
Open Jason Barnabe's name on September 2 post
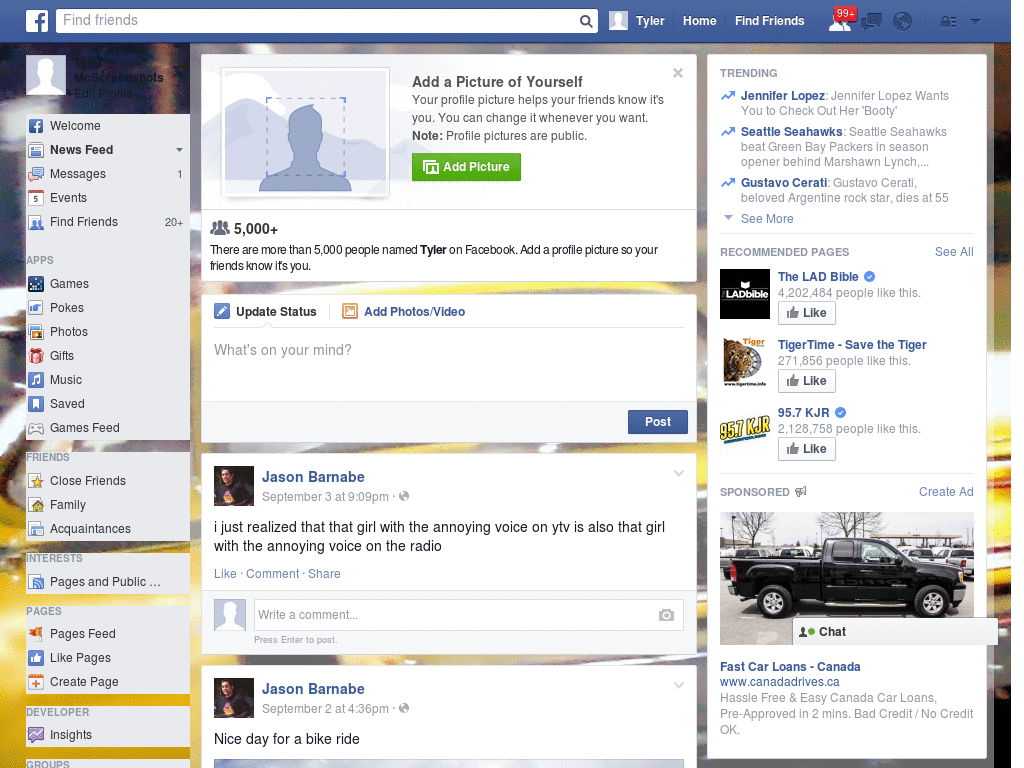coord(313,689)
